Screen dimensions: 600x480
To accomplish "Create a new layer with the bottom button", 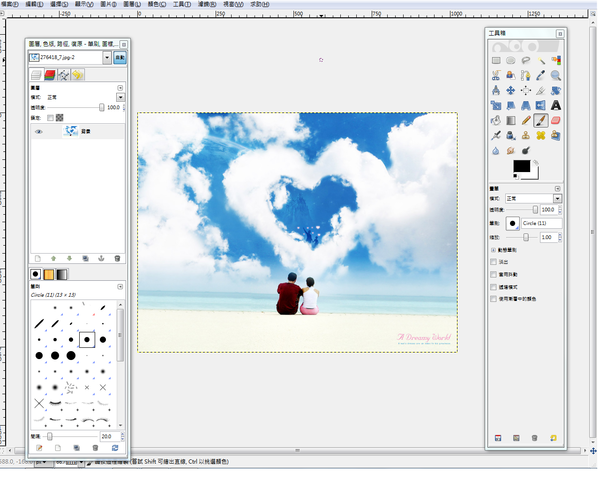I will pos(38,258).
